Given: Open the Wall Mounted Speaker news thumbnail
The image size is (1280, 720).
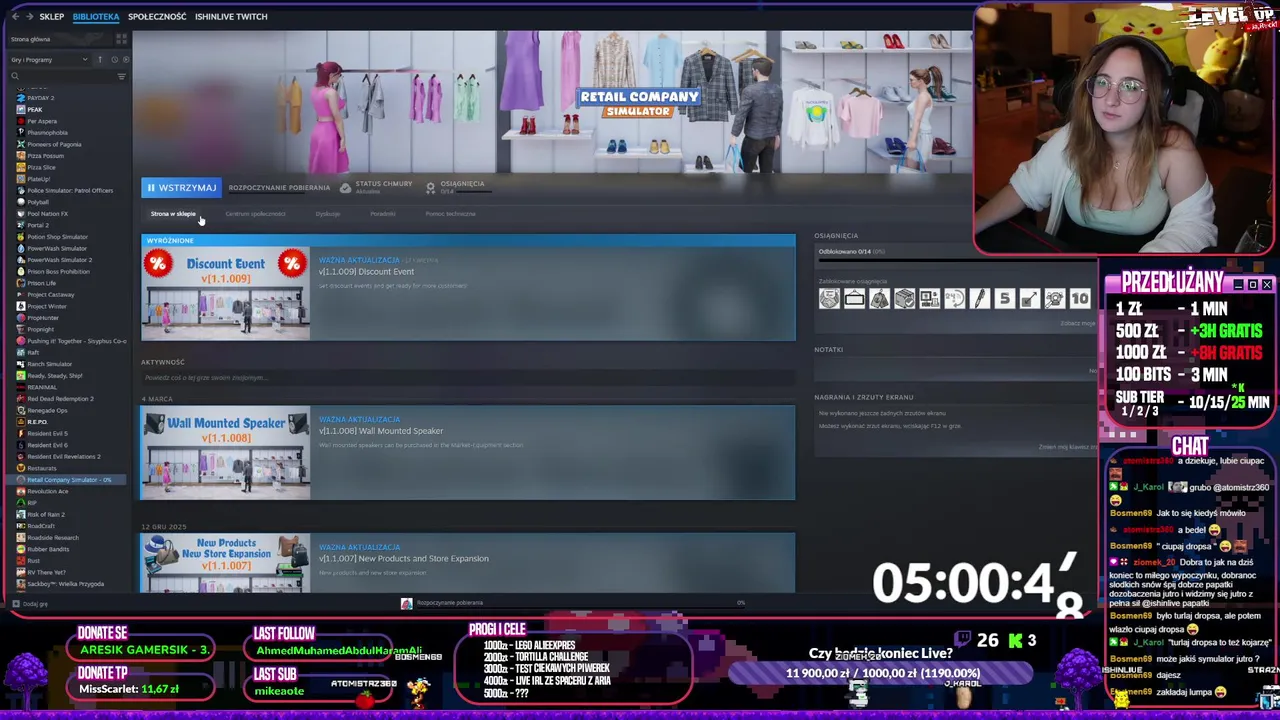Looking at the screenshot, I should pos(225,453).
